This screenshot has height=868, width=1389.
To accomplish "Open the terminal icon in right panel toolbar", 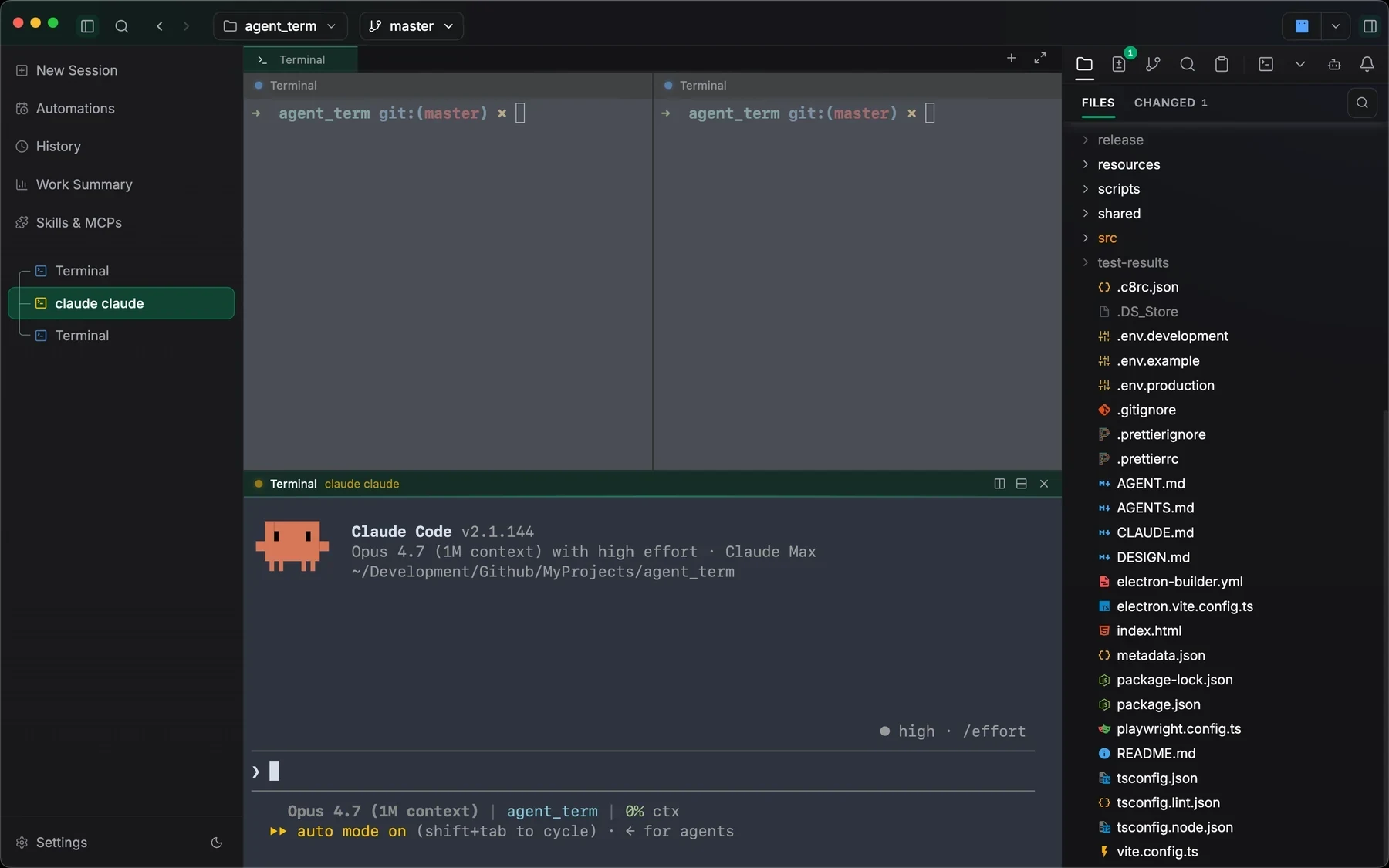I will coord(1266,64).
